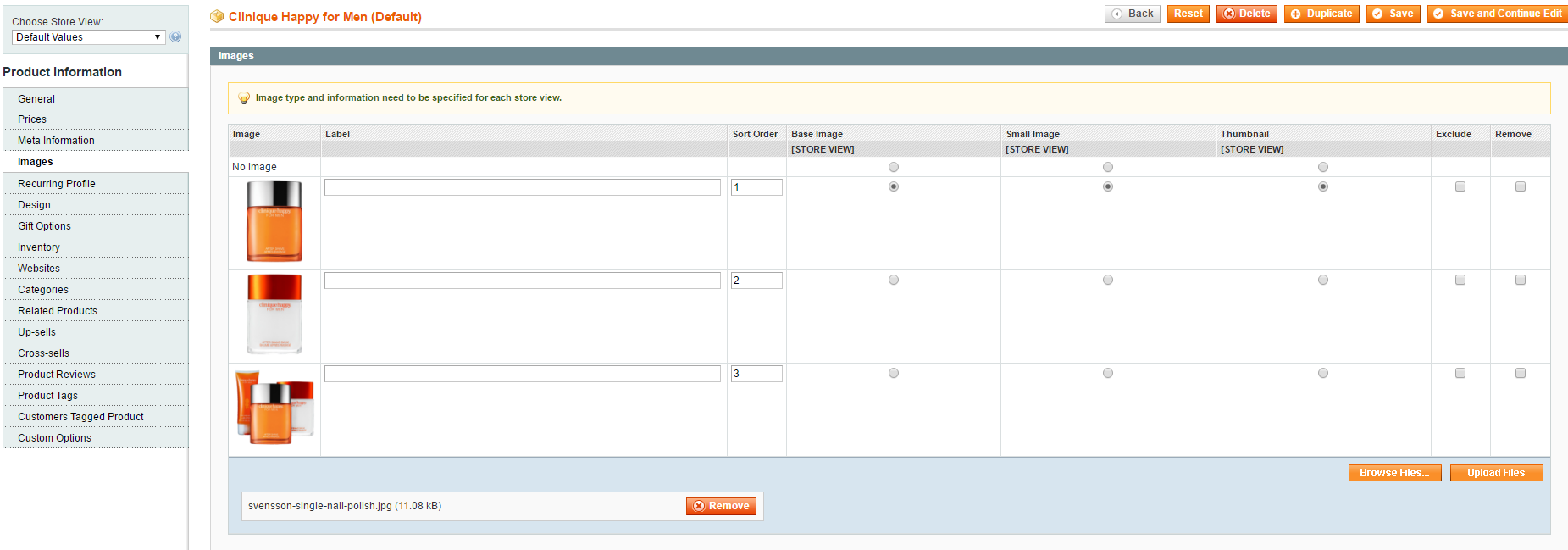Click the Sort Order field showing 1

click(756, 187)
